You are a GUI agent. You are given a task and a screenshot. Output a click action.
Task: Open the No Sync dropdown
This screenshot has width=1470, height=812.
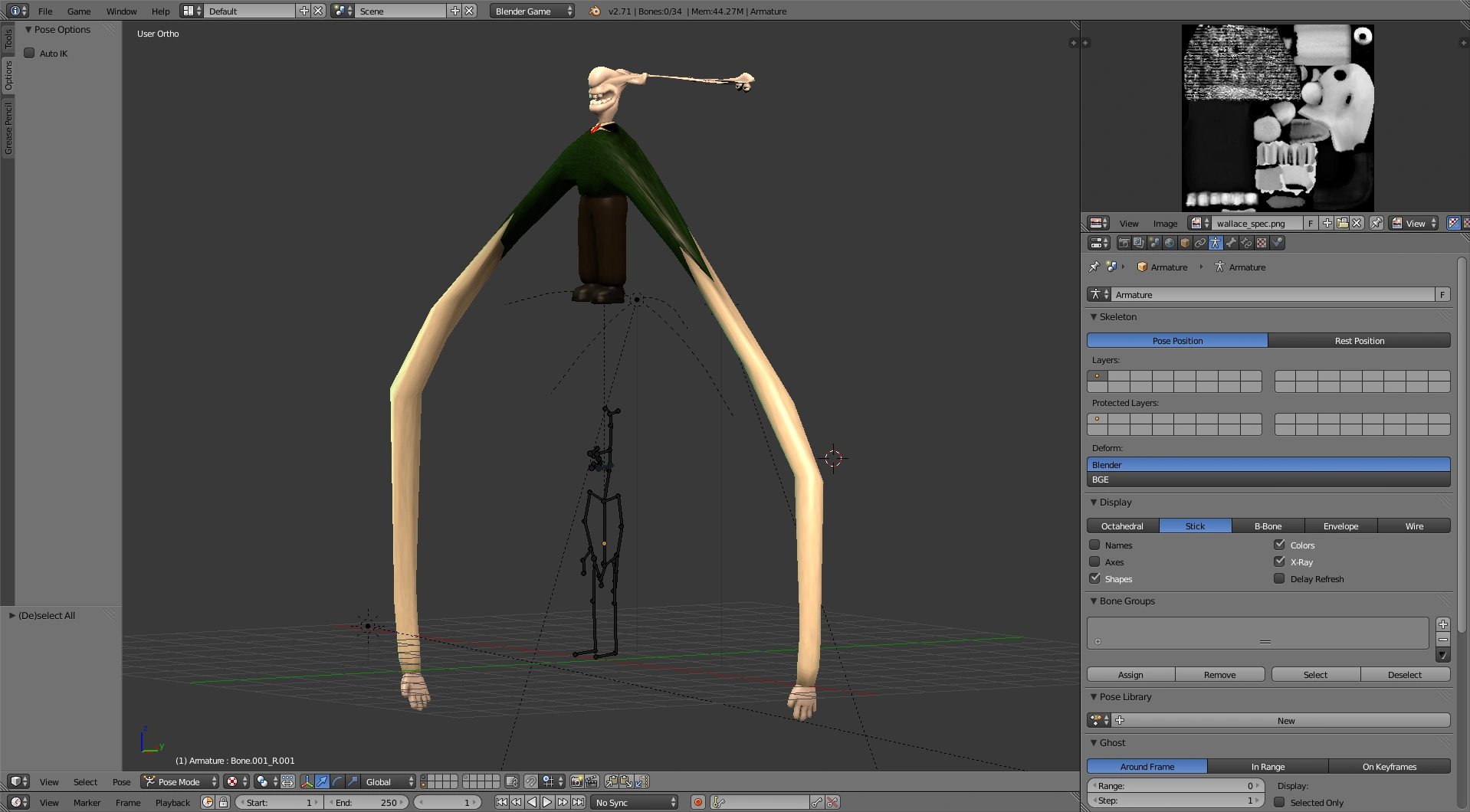tap(635, 802)
